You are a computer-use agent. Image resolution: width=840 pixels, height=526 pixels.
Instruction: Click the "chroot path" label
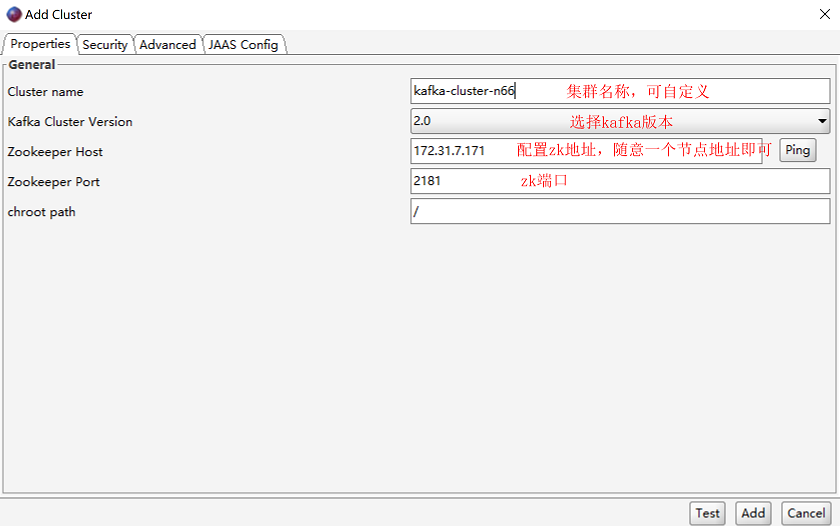pos(41,212)
